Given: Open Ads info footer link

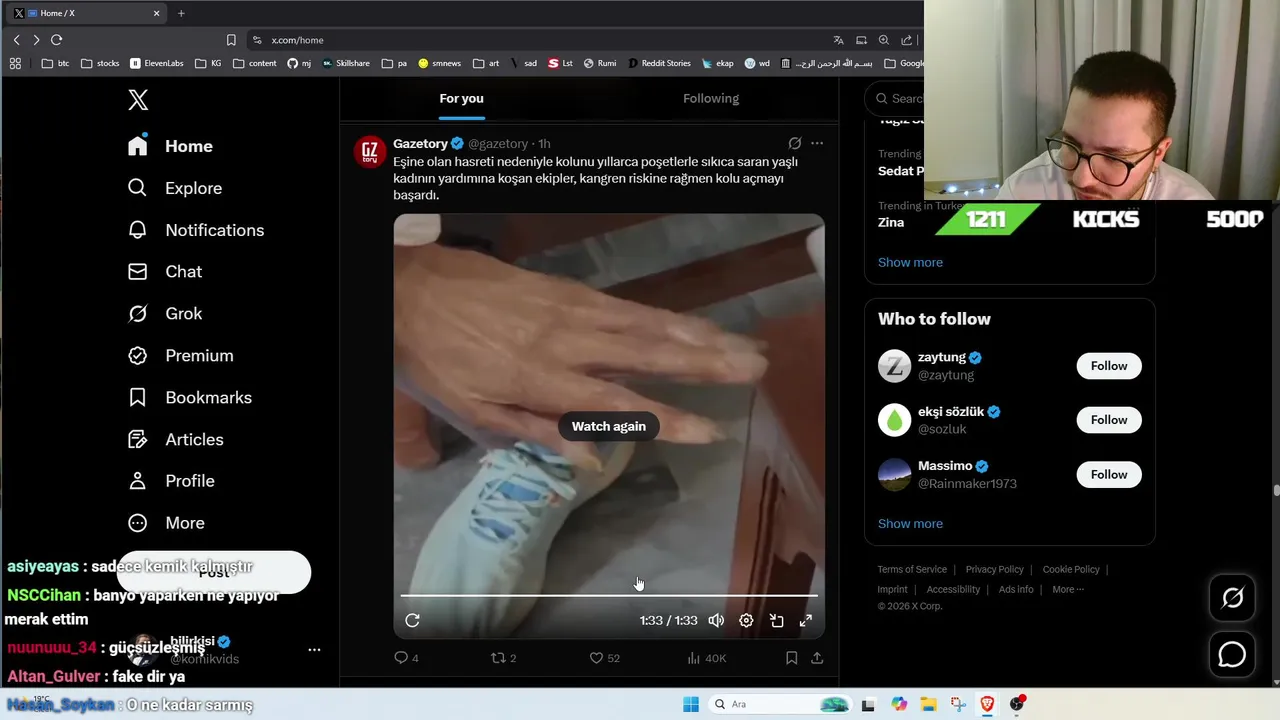Looking at the screenshot, I should click(1016, 589).
